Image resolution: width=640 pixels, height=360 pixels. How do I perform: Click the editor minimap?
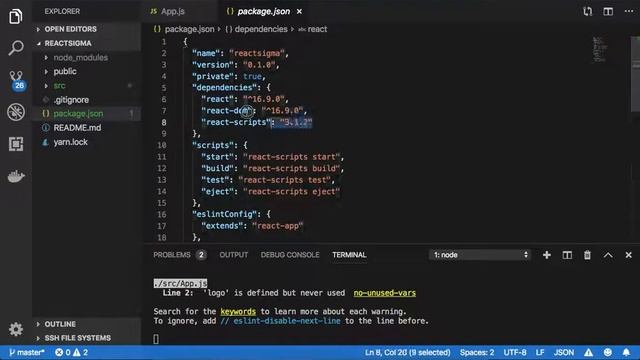[599, 49]
